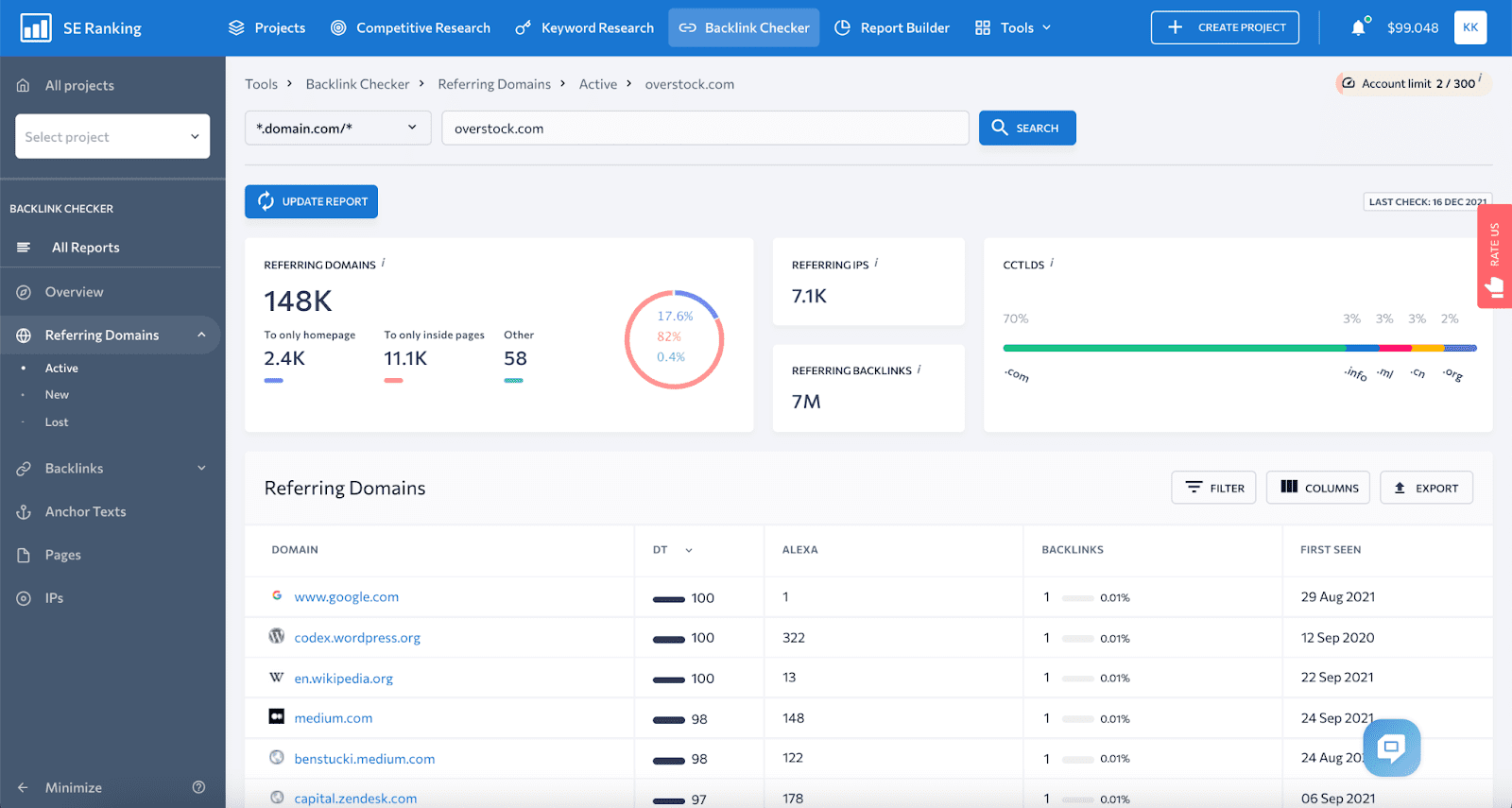
Task: Click the Referring IPs info icon
Action: [876, 263]
